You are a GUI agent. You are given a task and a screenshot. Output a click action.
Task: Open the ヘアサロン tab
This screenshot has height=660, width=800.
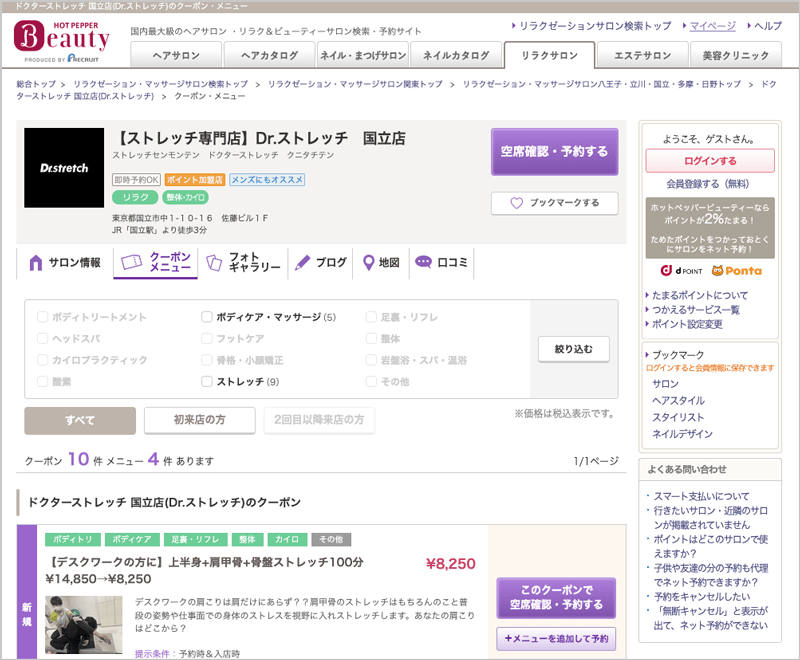176,55
